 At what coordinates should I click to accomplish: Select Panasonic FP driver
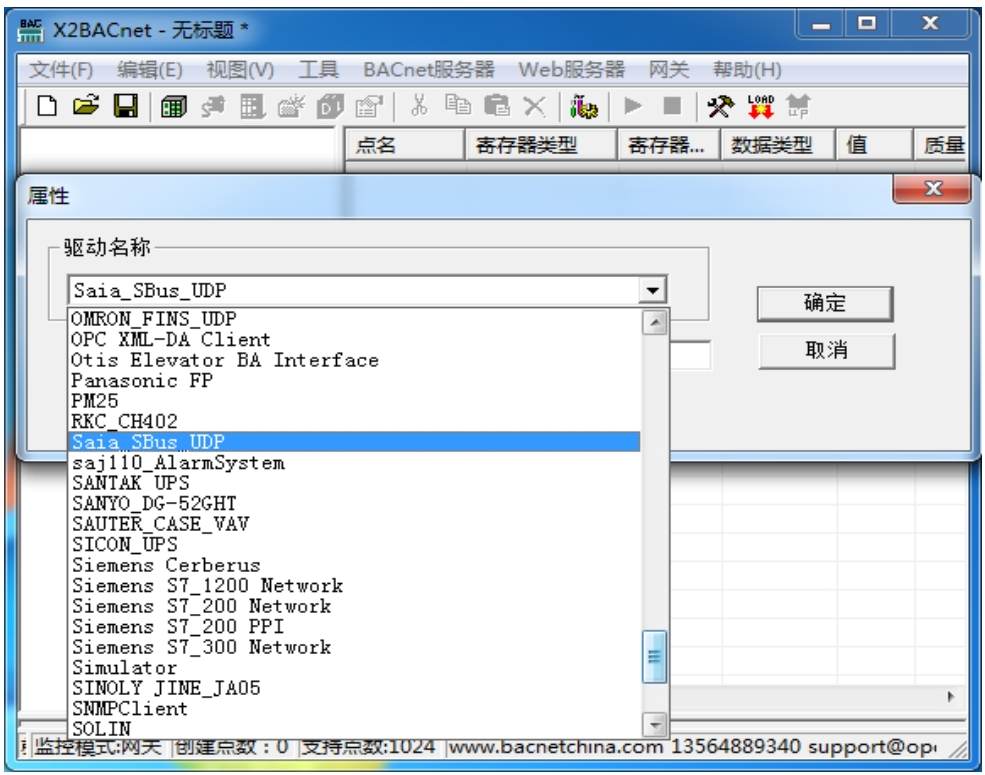tap(354, 380)
